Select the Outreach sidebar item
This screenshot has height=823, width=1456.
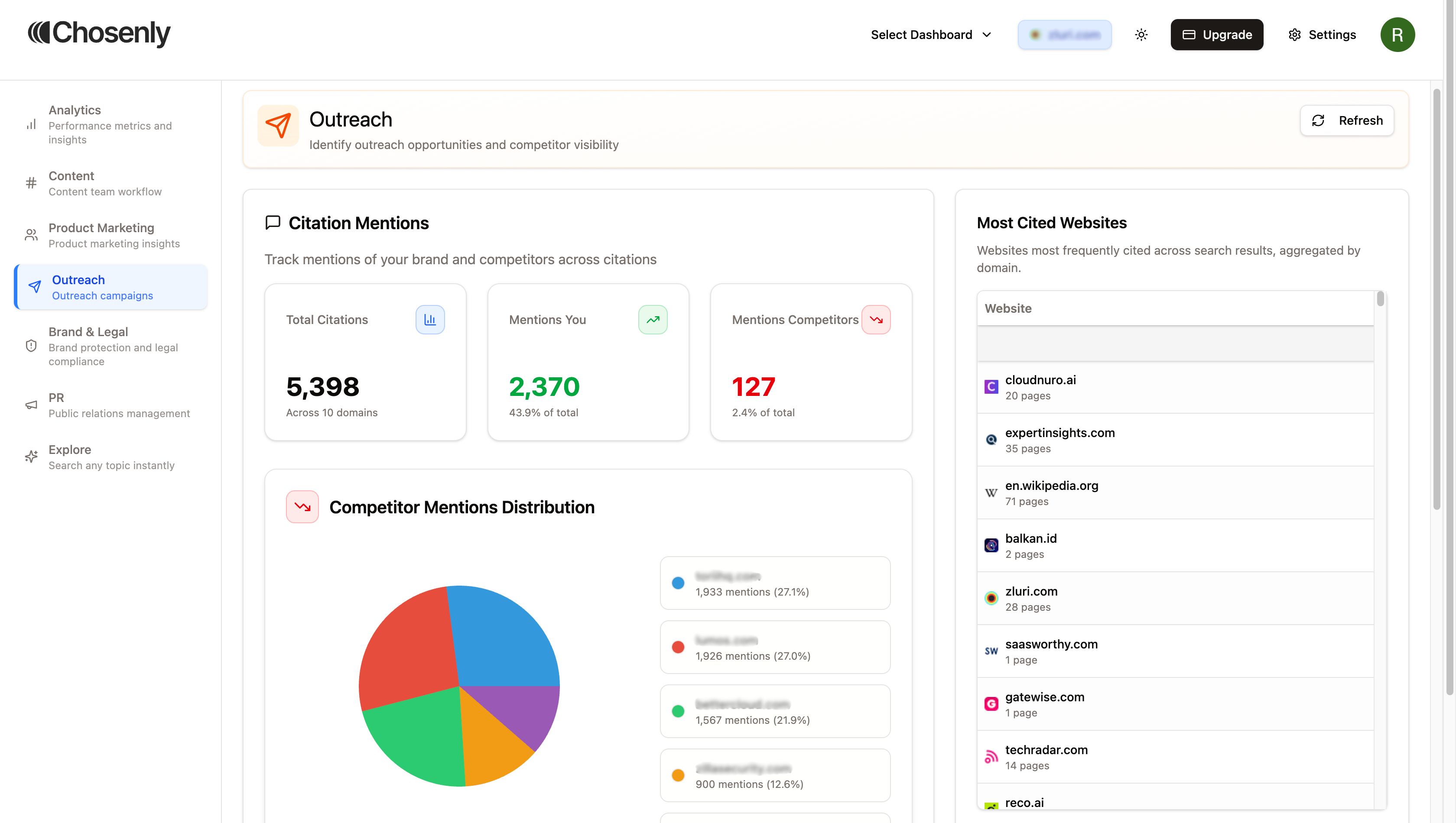pos(111,287)
